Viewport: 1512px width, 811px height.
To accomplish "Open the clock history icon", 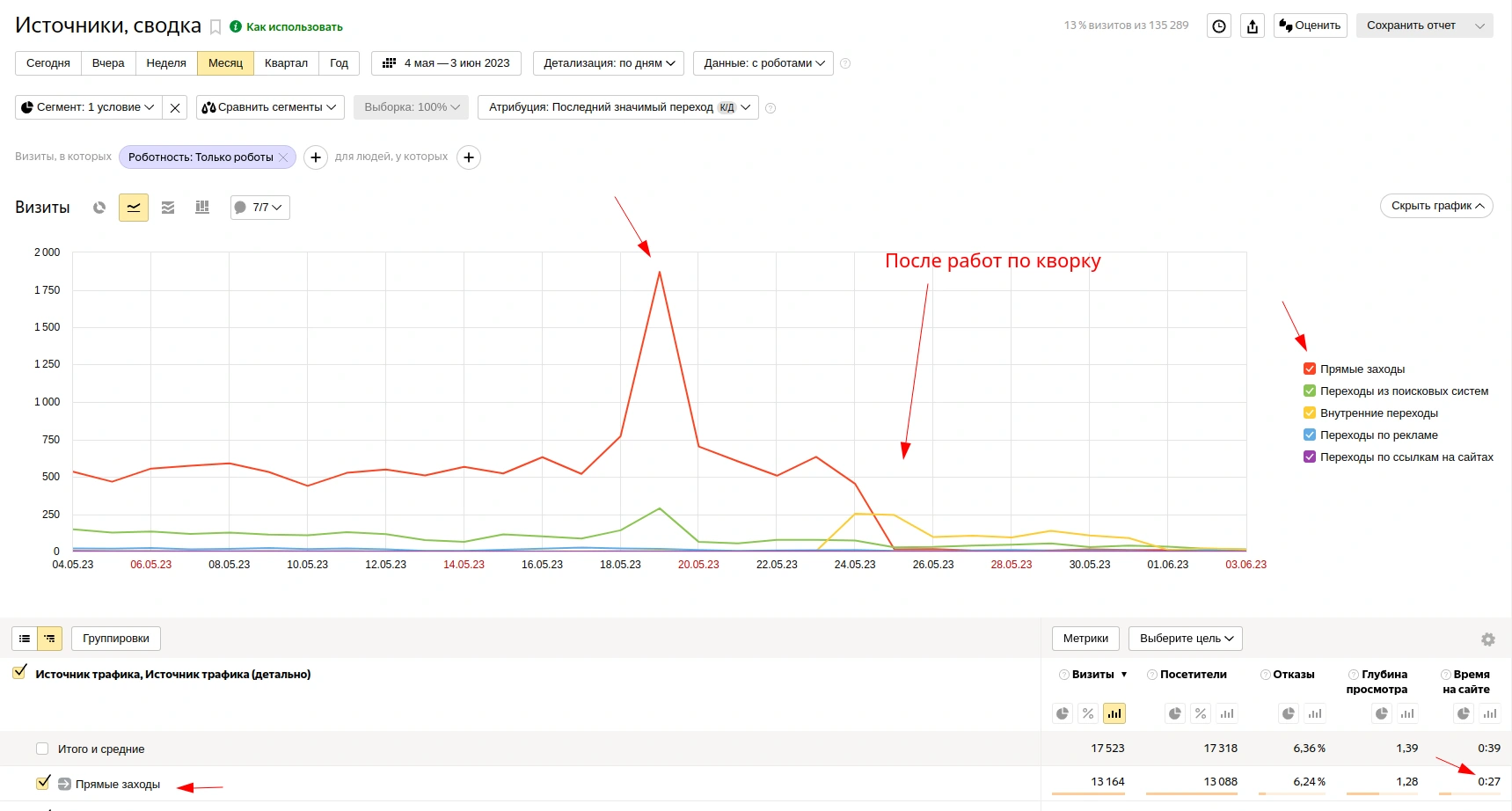I will (x=1218, y=26).
